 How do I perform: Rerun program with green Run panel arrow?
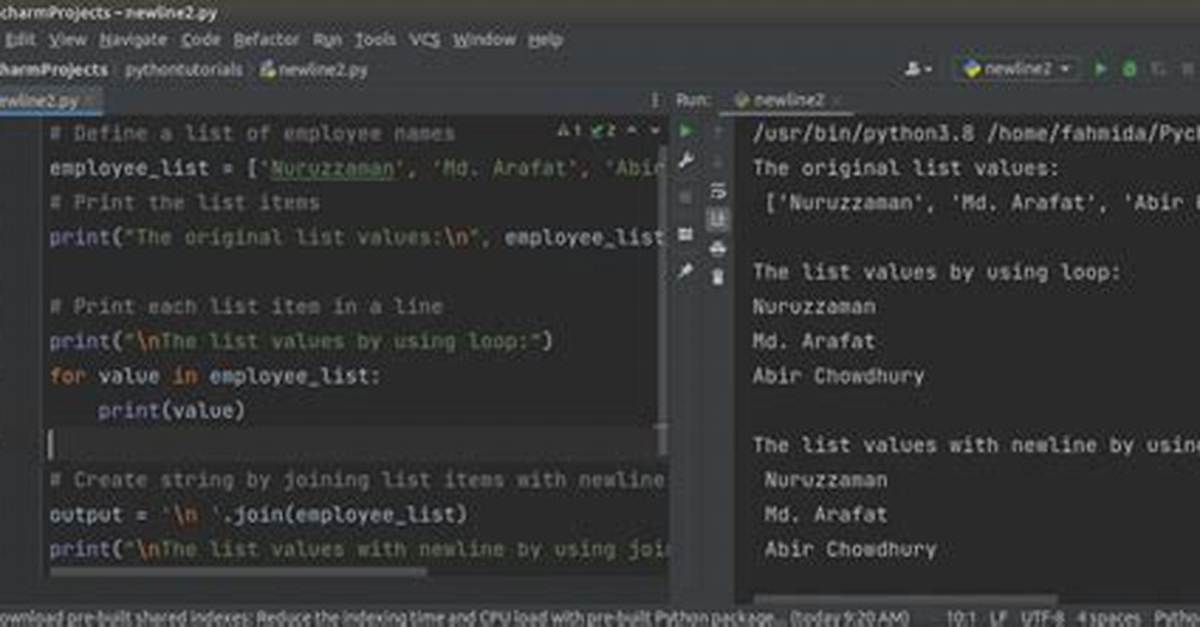(x=686, y=131)
